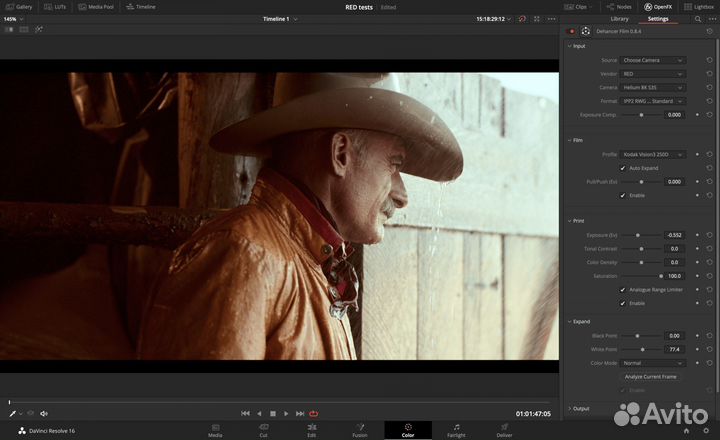The width and height of the screenshot is (720, 440).
Task: Toggle the red Dehancer Film enable button
Action: (x=572, y=31)
